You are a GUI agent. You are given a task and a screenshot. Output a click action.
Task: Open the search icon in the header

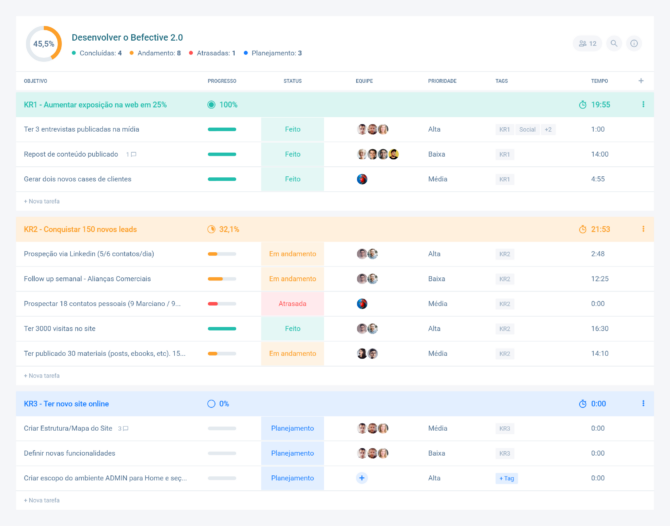pyautogui.click(x=614, y=44)
